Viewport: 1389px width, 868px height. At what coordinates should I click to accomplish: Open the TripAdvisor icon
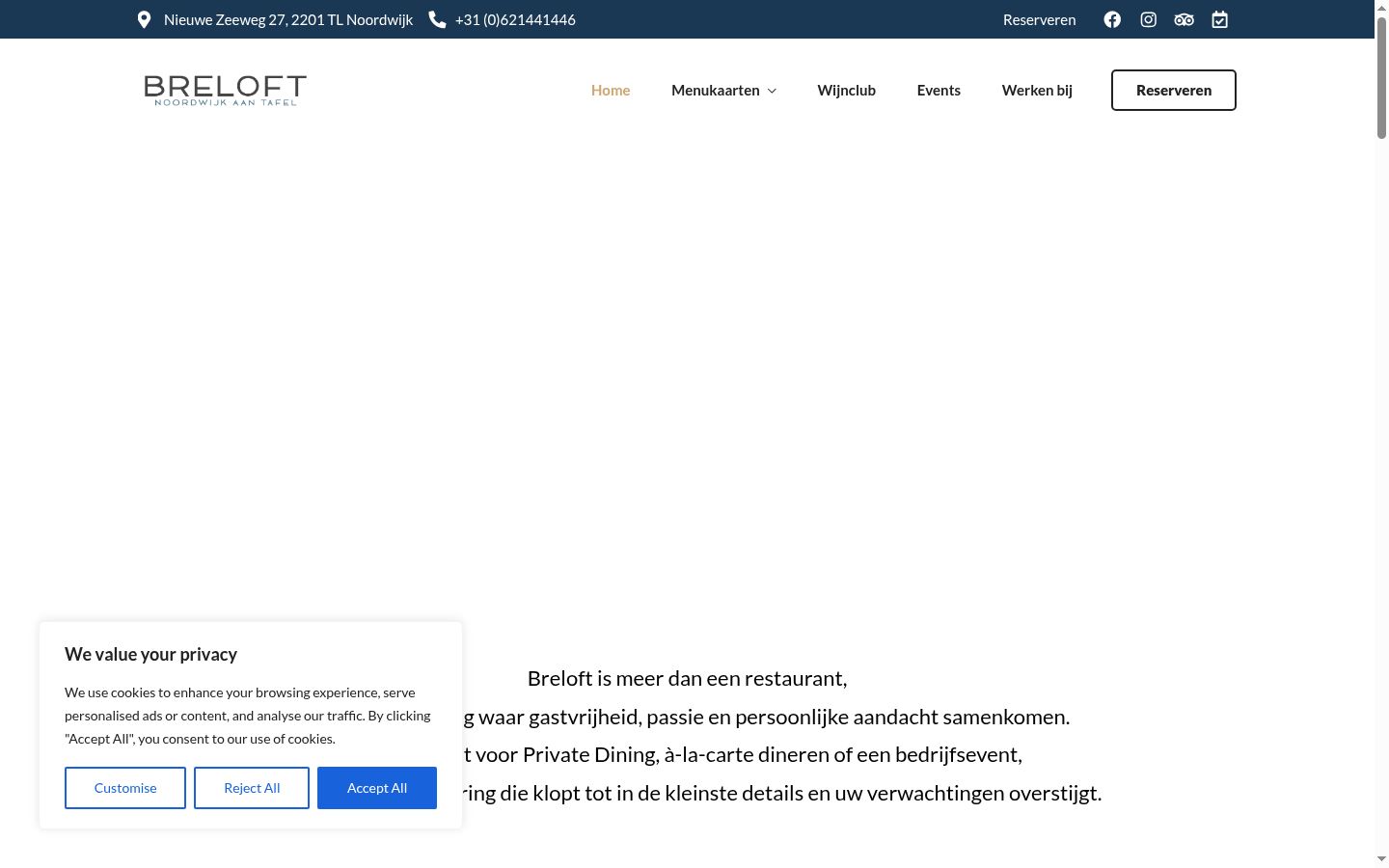(x=1184, y=19)
